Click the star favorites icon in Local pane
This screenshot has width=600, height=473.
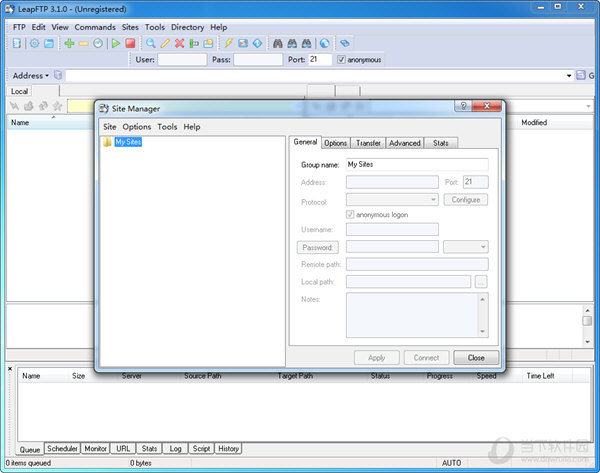click(x=57, y=106)
